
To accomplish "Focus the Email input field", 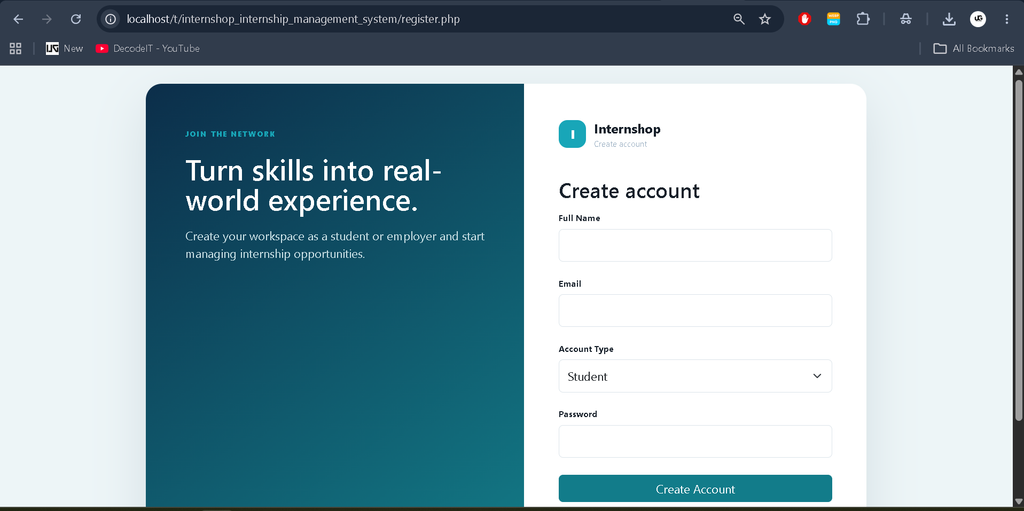I will point(695,310).
